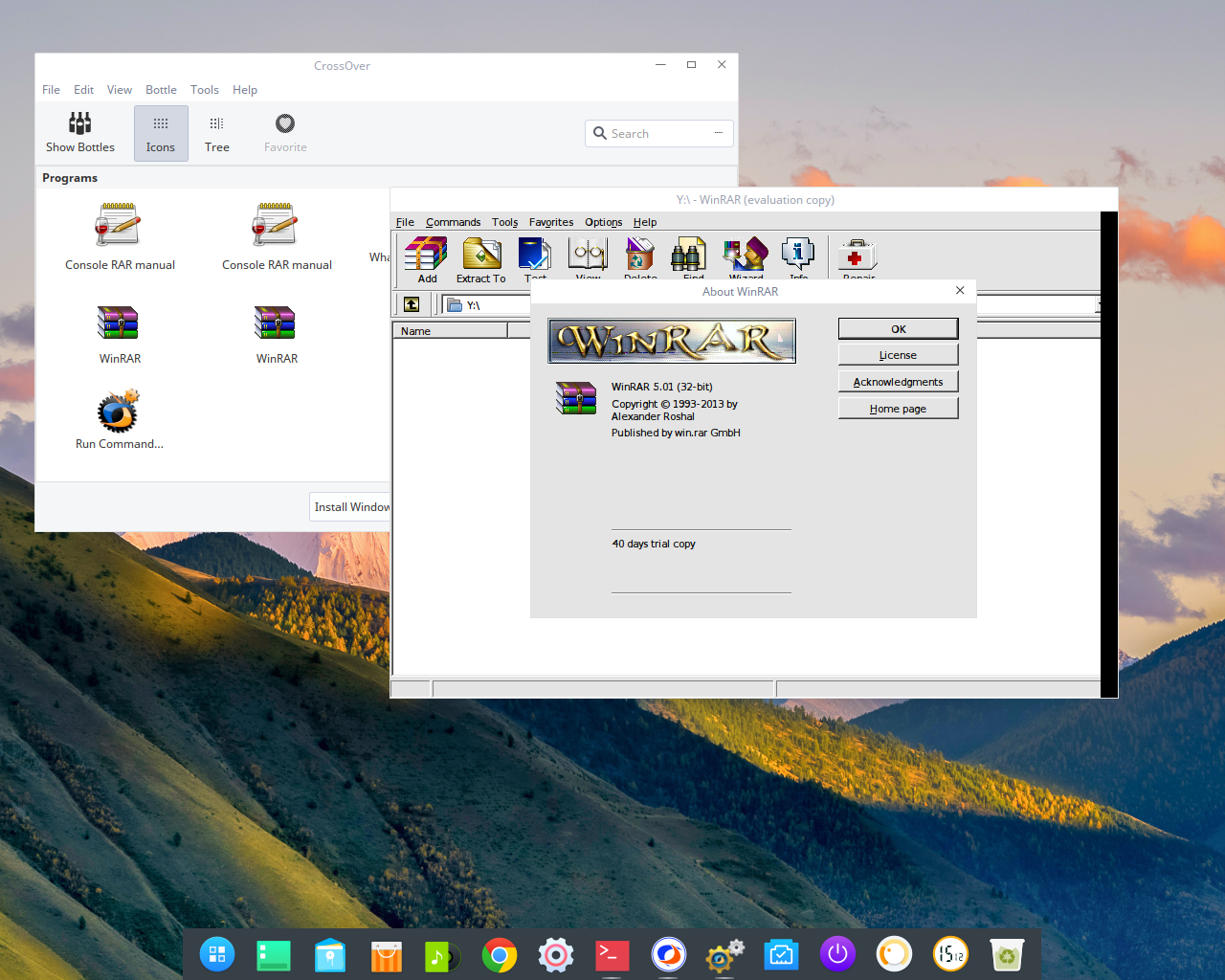Screen dimensions: 1225x980
Task: Switch CrossOver to Icons view
Action: click(x=161, y=133)
